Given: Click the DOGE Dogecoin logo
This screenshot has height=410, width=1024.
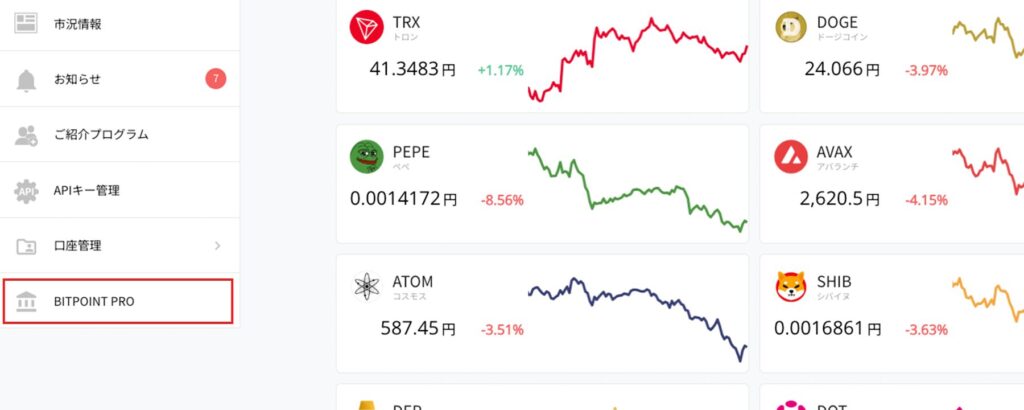Looking at the screenshot, I should coord(791,29).
